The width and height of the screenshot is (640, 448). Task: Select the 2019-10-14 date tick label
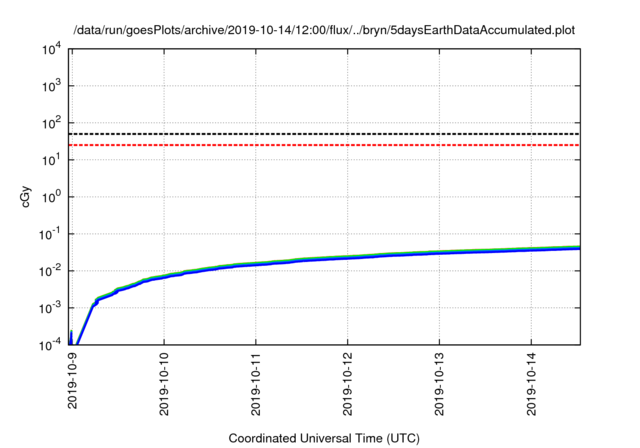click(531, 384)
